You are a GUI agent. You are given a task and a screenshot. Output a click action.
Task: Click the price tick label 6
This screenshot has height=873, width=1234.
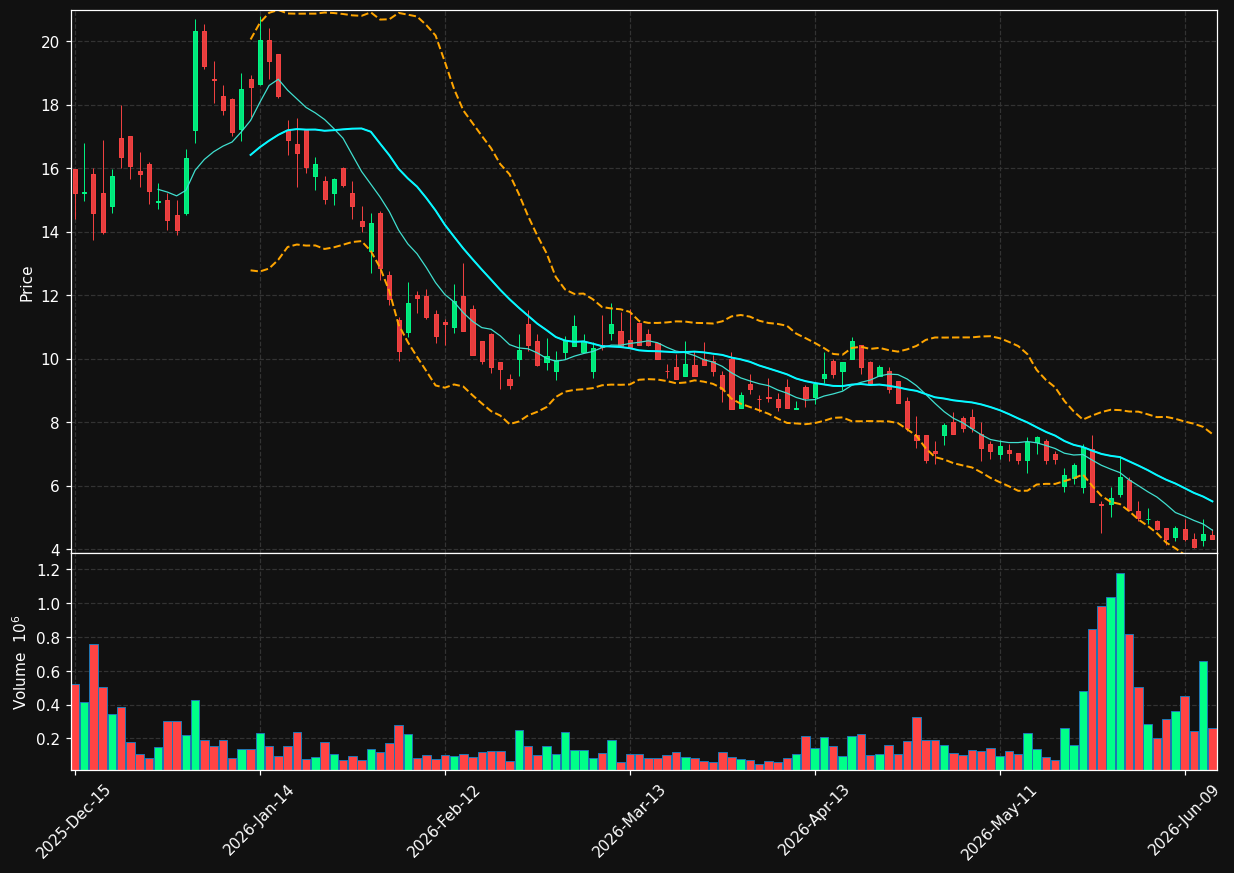coord(56,487)
